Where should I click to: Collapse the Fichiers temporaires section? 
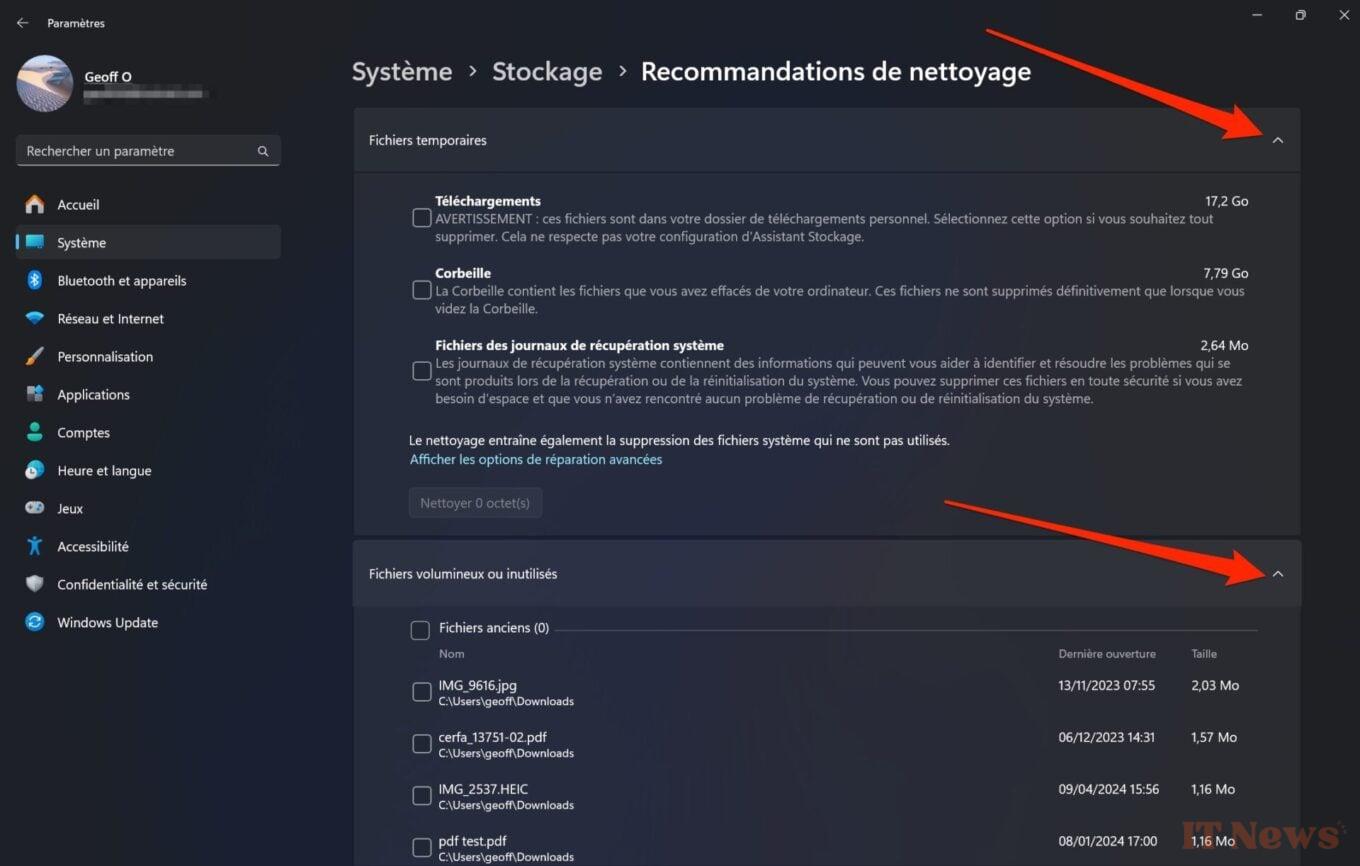pyautogui.click(x=1277, y=140)
